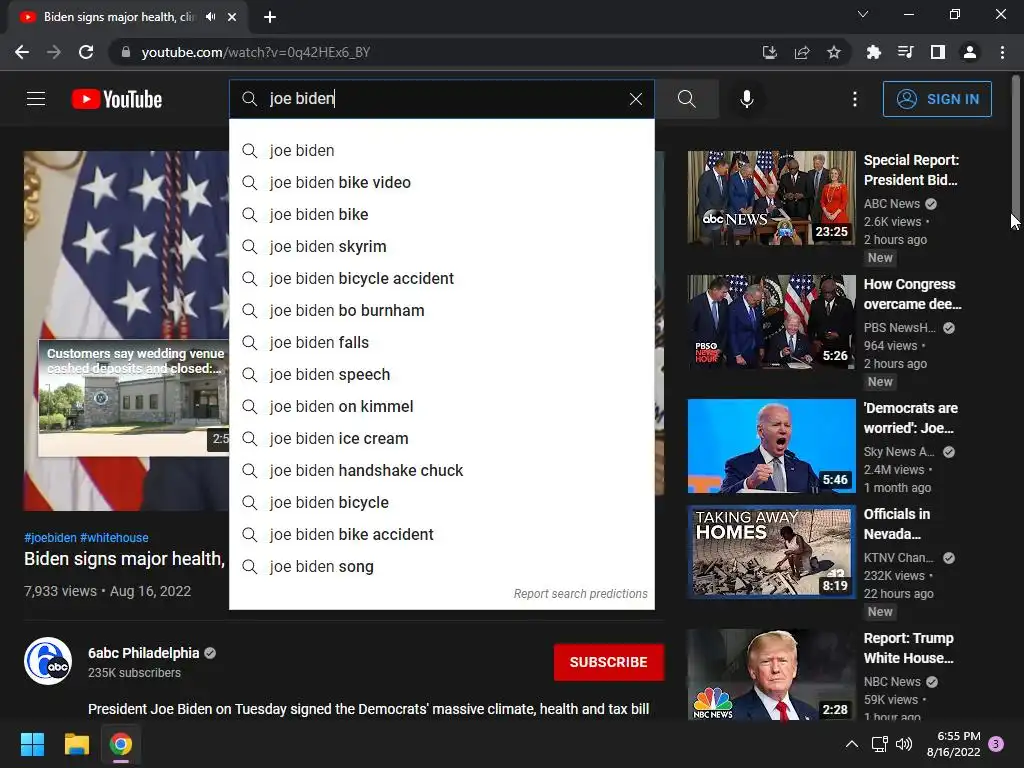
Task: Choose suggestion "joe biden on kimmel"
Action: pyautogui.click(x=441, y=406)
